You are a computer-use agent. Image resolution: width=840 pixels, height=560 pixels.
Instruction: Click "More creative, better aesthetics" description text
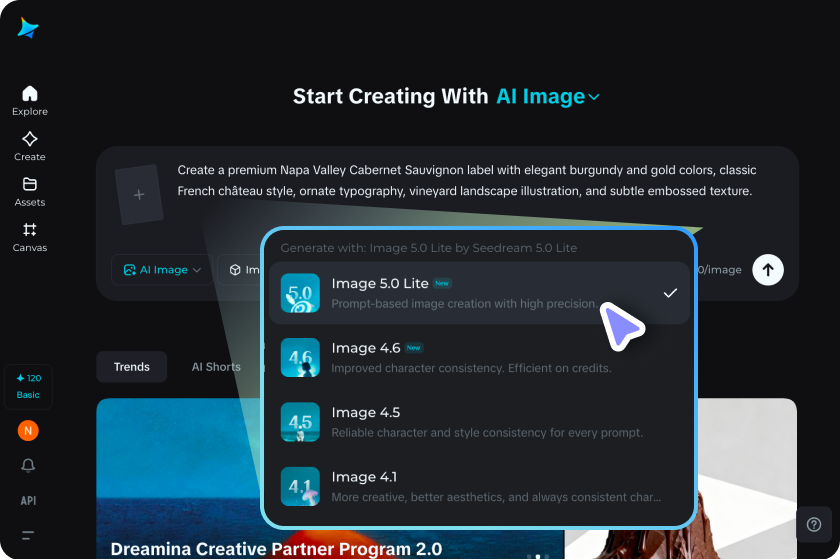[496, 497]
